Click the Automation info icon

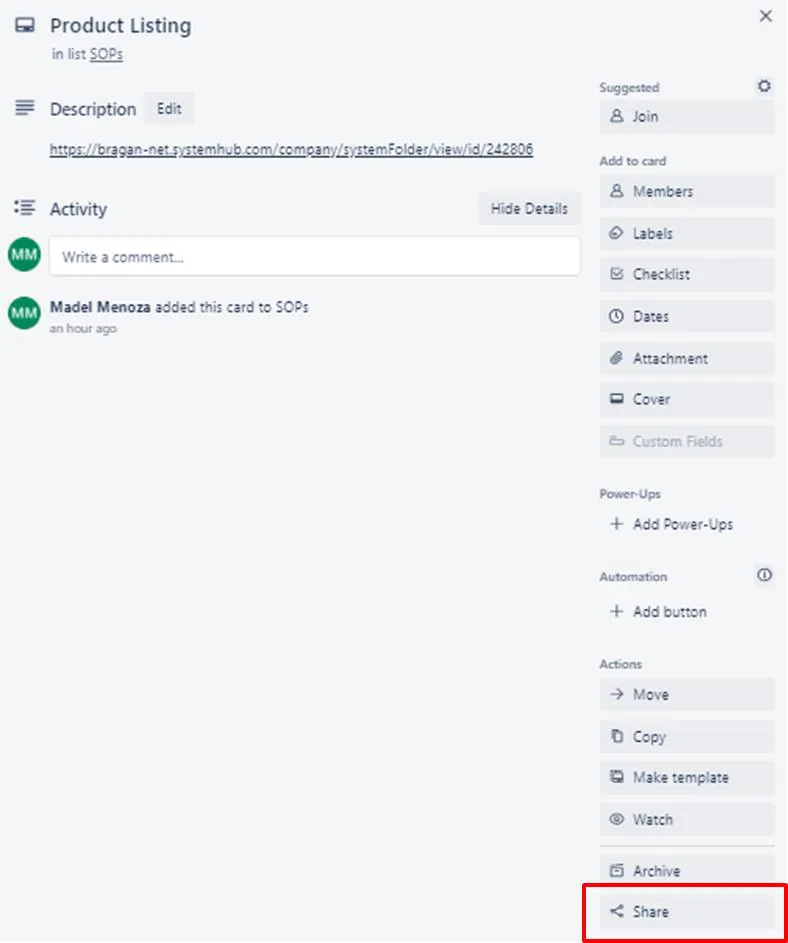(x=764, y=575)
